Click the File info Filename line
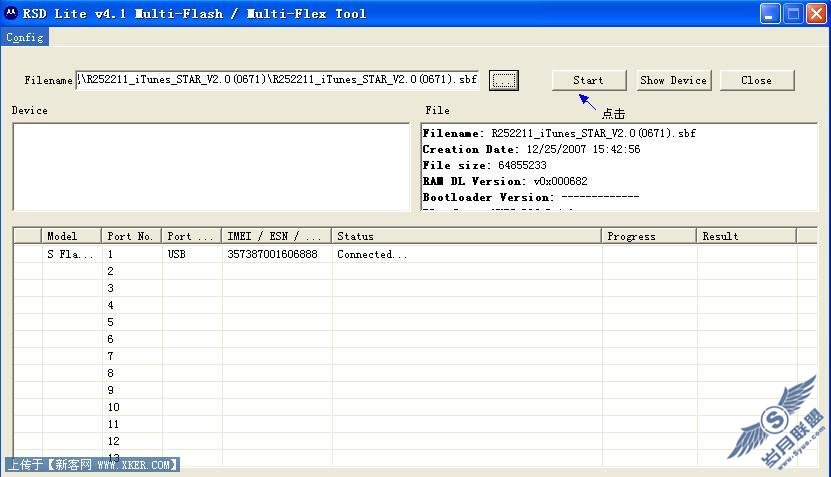 pyautogui.click(x=559, y=134)
